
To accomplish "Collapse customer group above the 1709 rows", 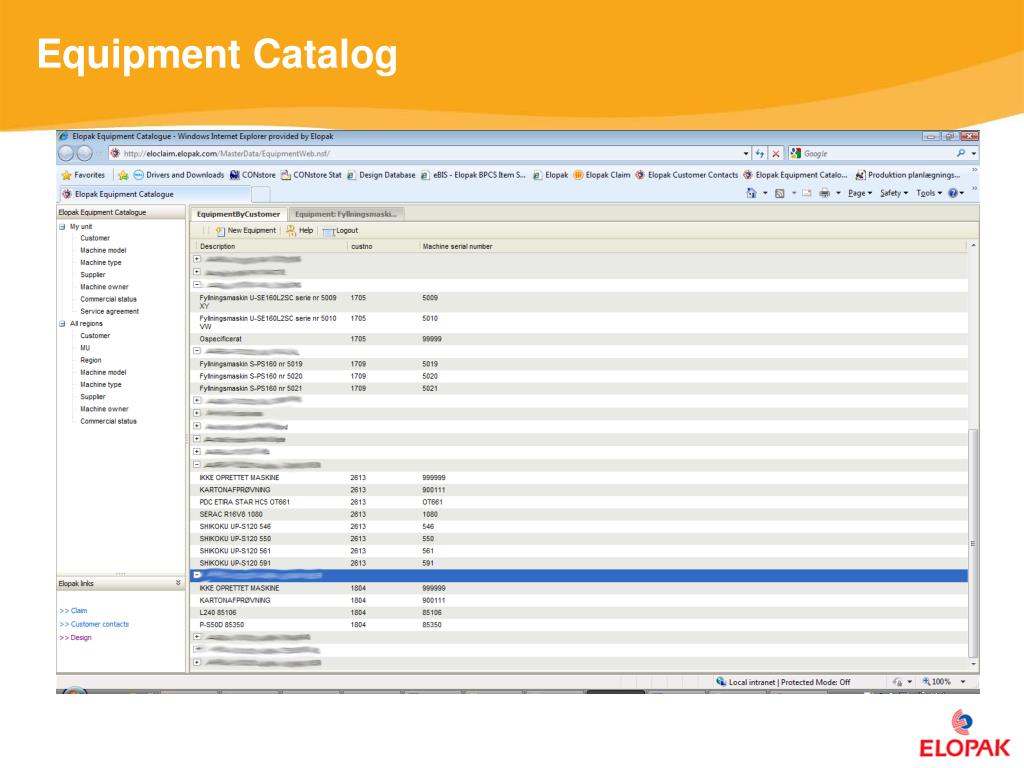I will 197,351.
